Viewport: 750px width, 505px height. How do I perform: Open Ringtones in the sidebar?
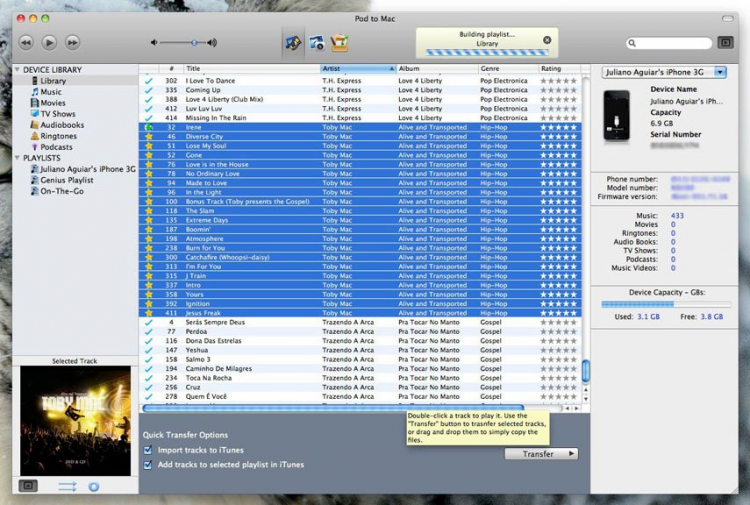click(x=54, y=136)
